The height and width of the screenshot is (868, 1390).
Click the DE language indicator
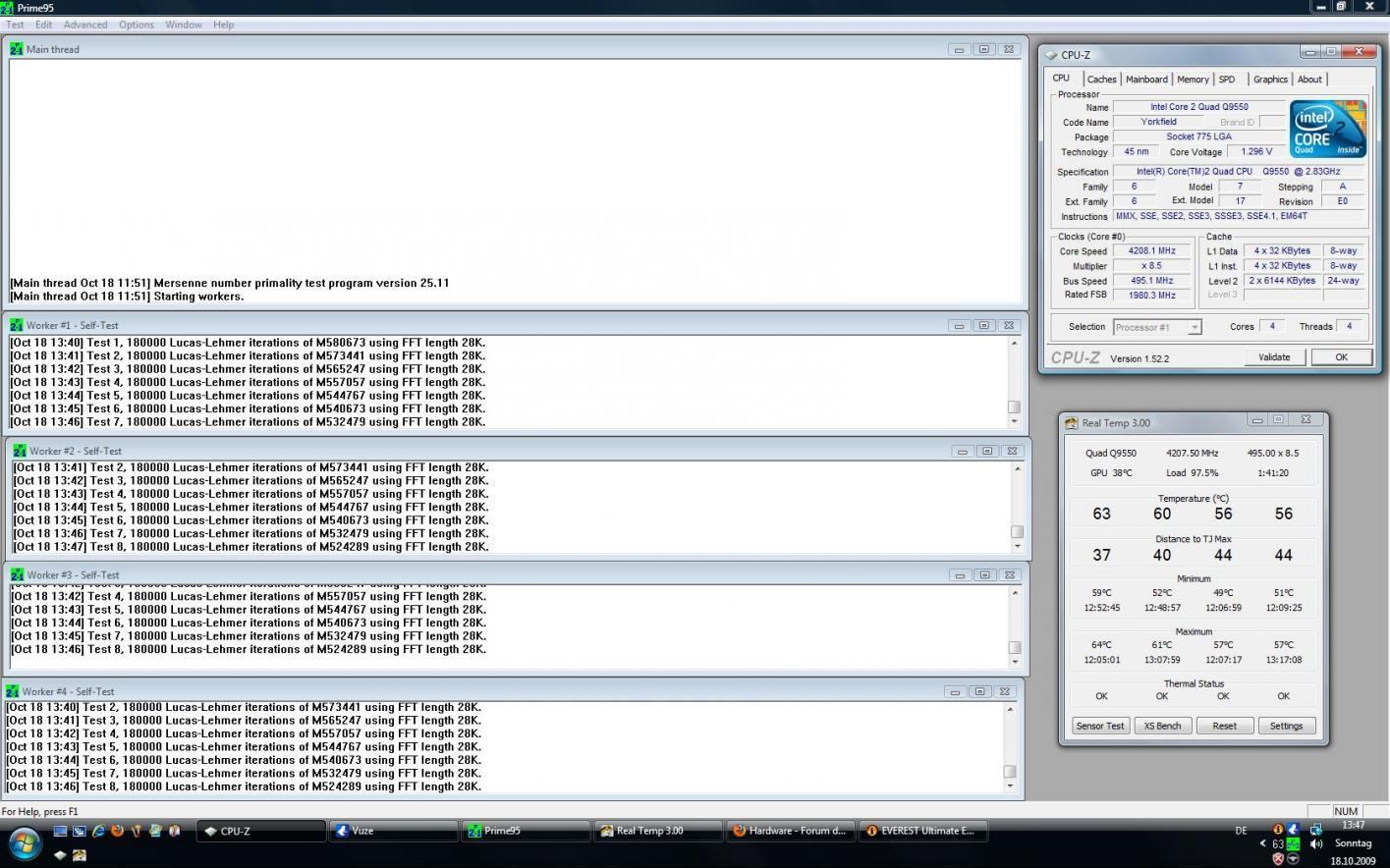pos(1241,831)
